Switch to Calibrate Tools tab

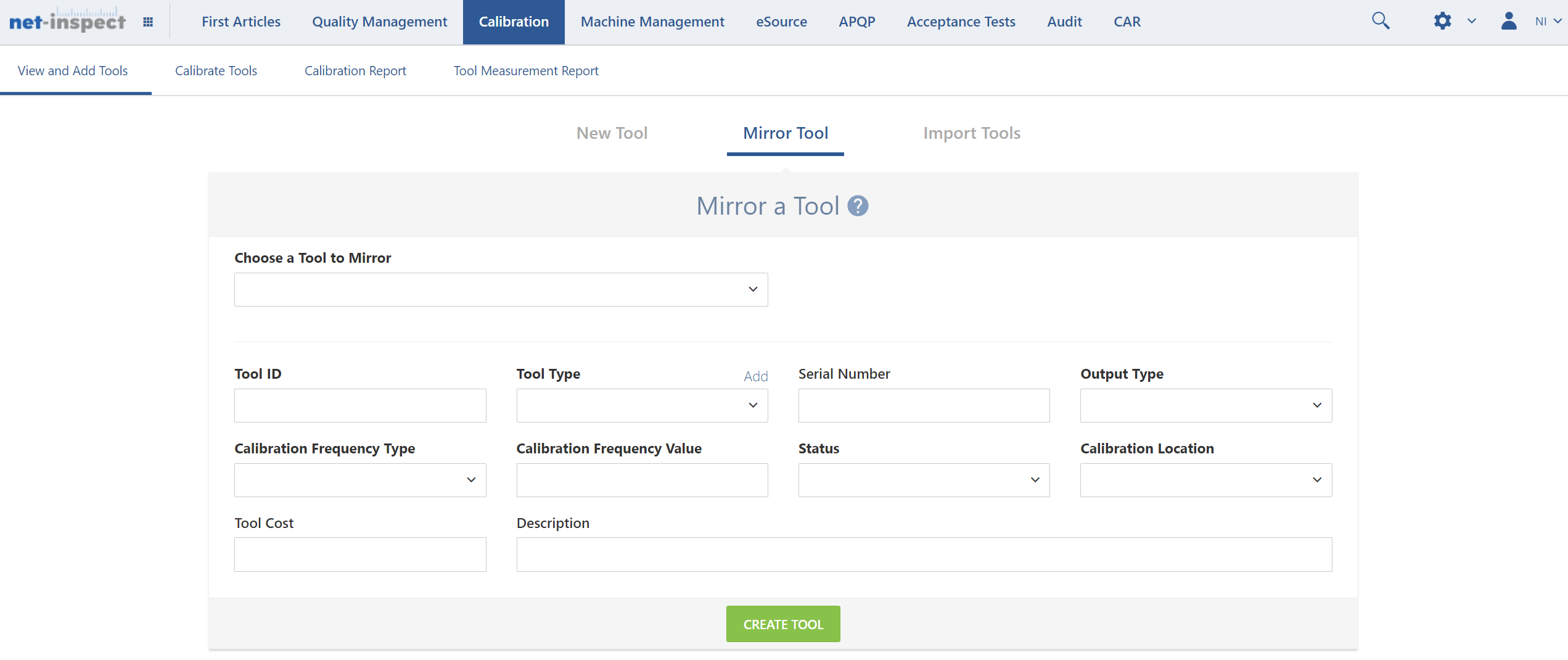point(216,71)
